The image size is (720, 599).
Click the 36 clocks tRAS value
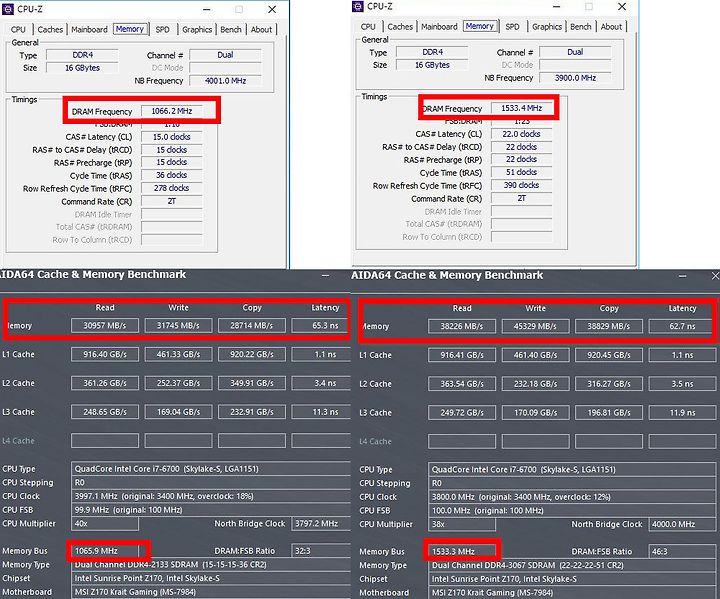172,175
